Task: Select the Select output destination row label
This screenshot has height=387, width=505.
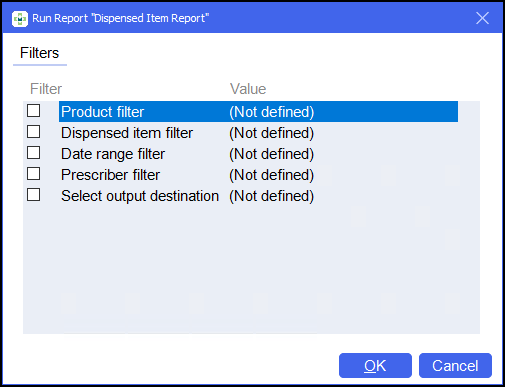Action: coord(140,196)
